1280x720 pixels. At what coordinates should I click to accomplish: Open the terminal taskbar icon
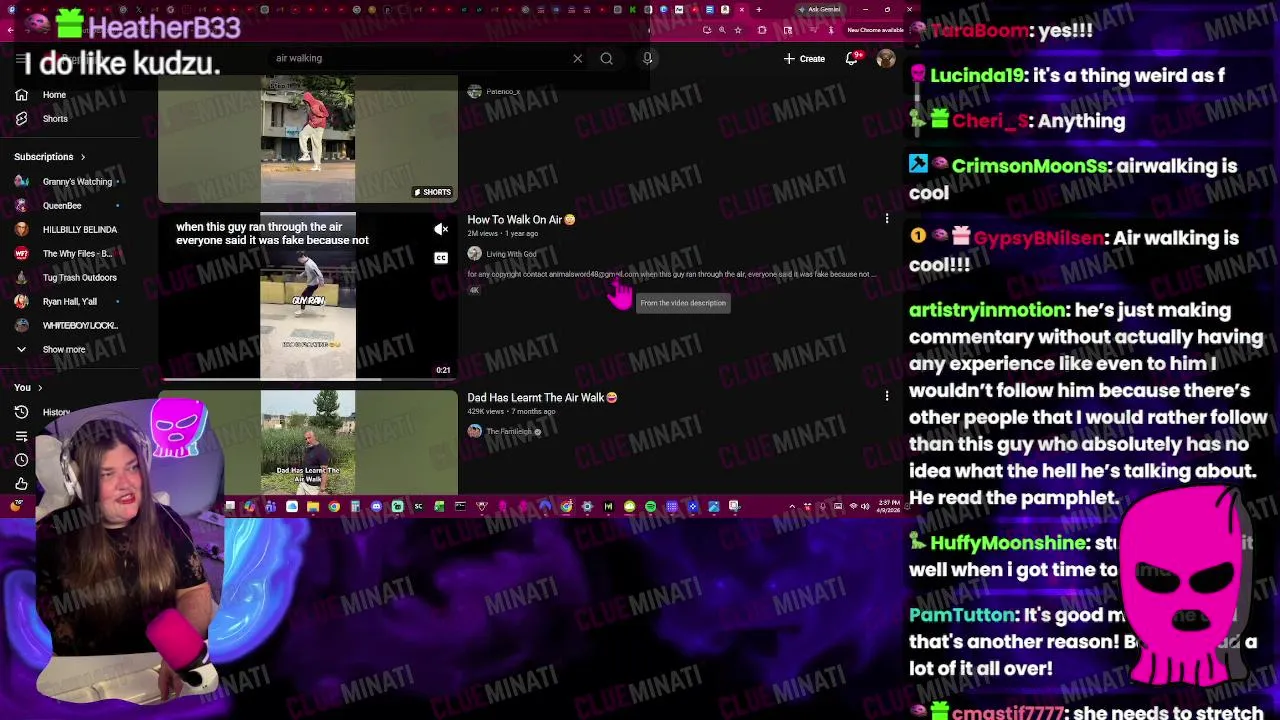460,507
